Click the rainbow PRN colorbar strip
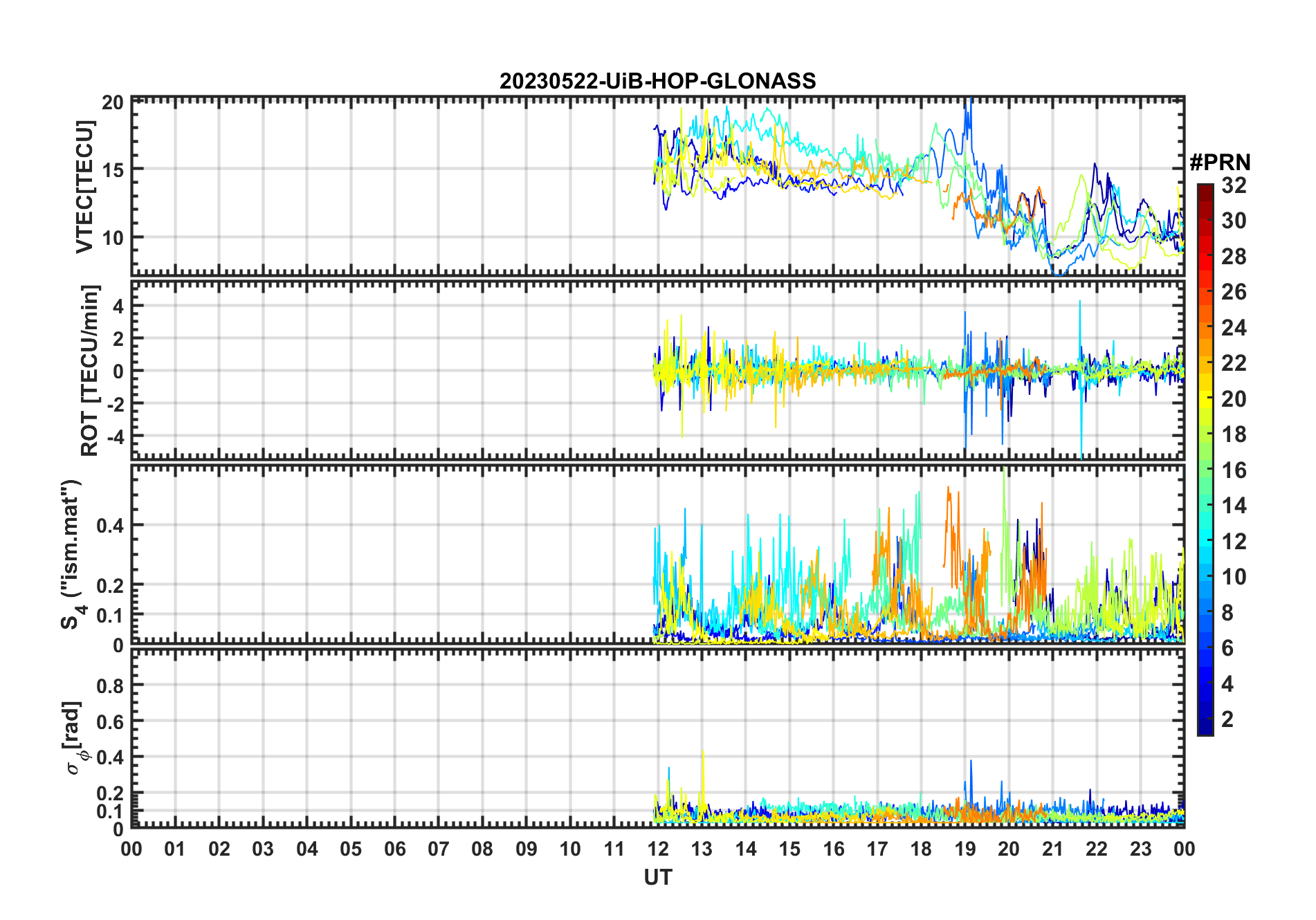The width and height of the screenshot is (1316, 920). click(x=1205, y=459)
